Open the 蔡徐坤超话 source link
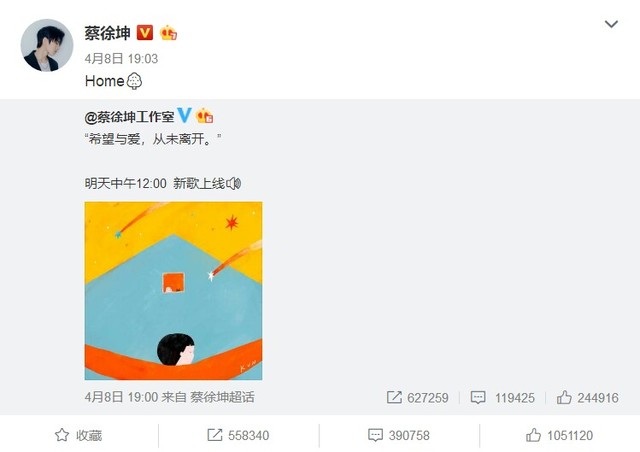Screen dimensions: 640x452 222,397
